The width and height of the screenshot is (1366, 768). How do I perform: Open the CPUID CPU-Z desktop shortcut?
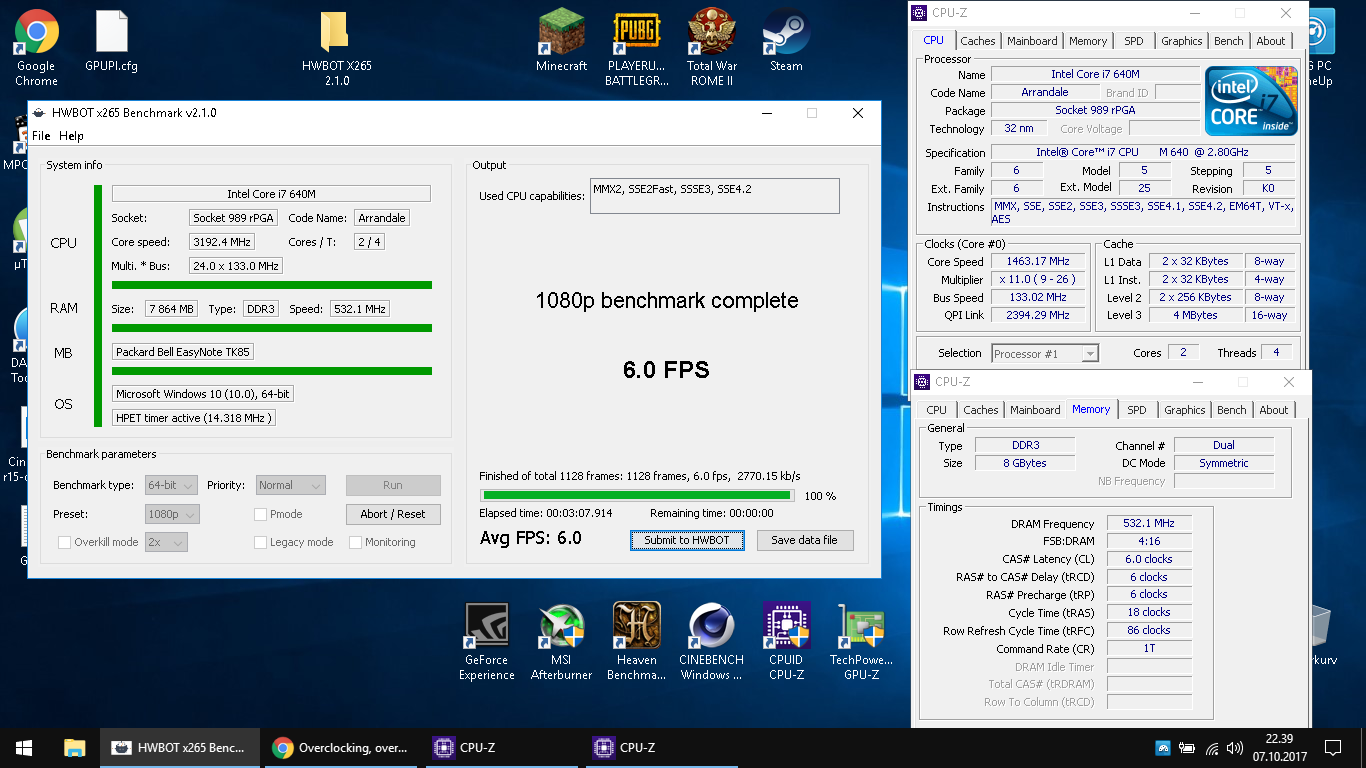click(x=786, y=642)
